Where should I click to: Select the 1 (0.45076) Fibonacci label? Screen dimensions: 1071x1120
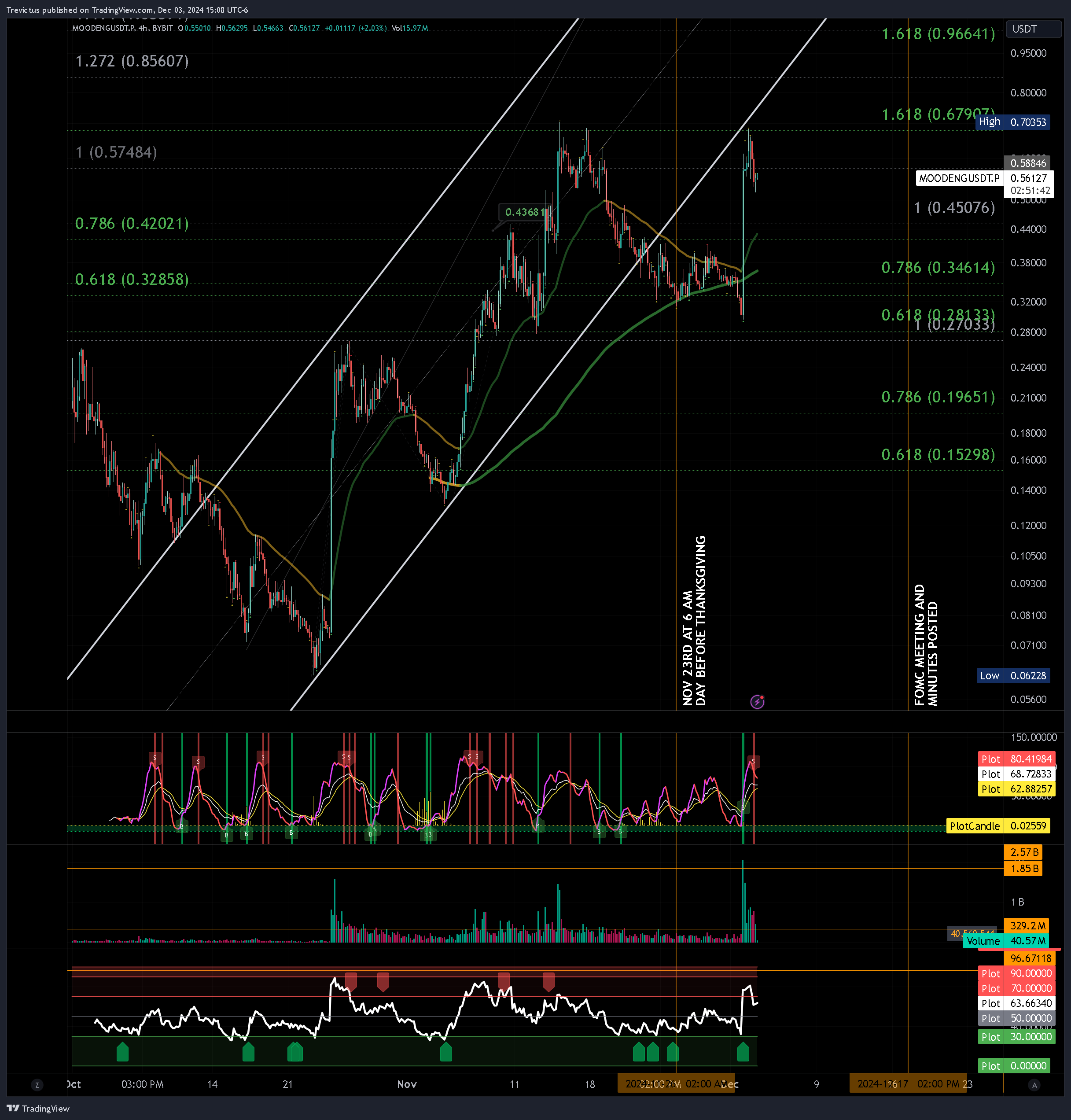(954, 207)
